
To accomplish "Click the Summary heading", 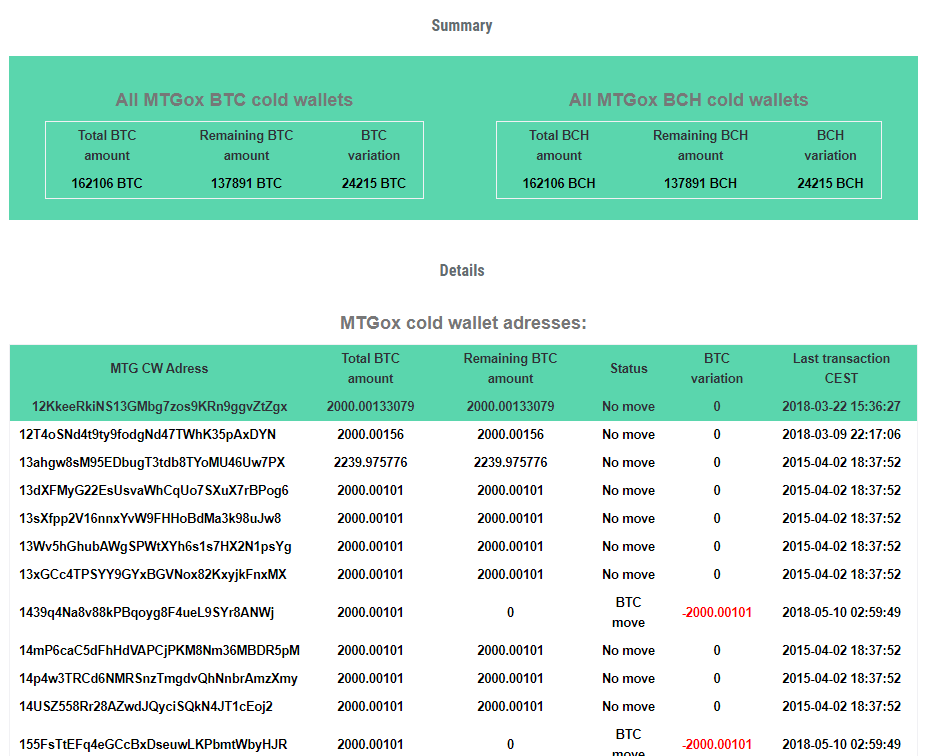I will tap(462, 25).
